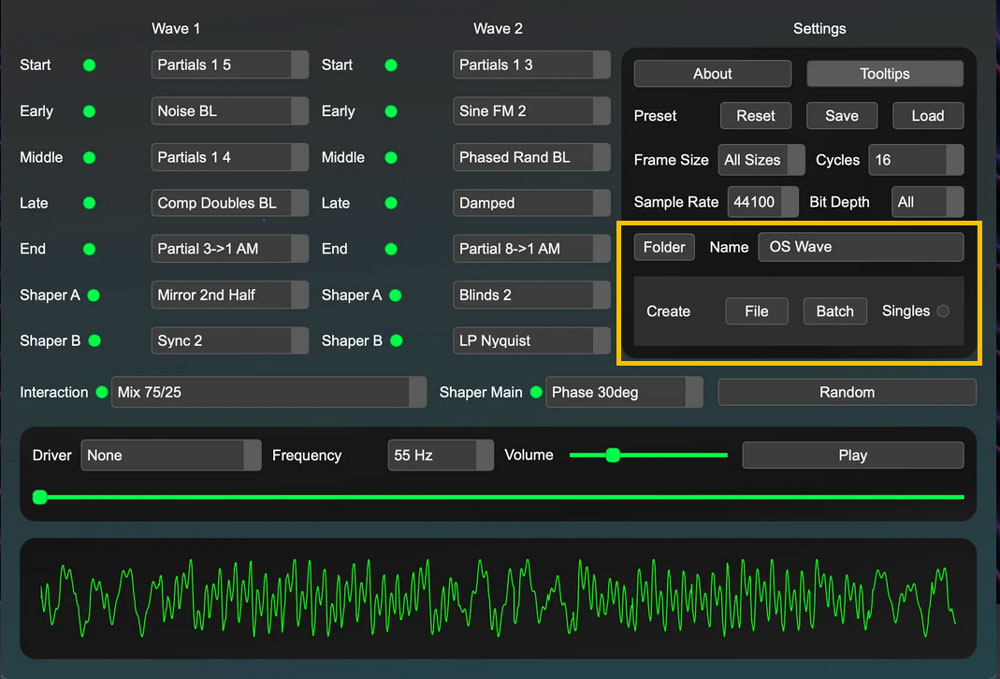This screenshot has height=679, width=1000.
Task: Toggle the Interaction green indicator
Action: [x=101, y=392]
